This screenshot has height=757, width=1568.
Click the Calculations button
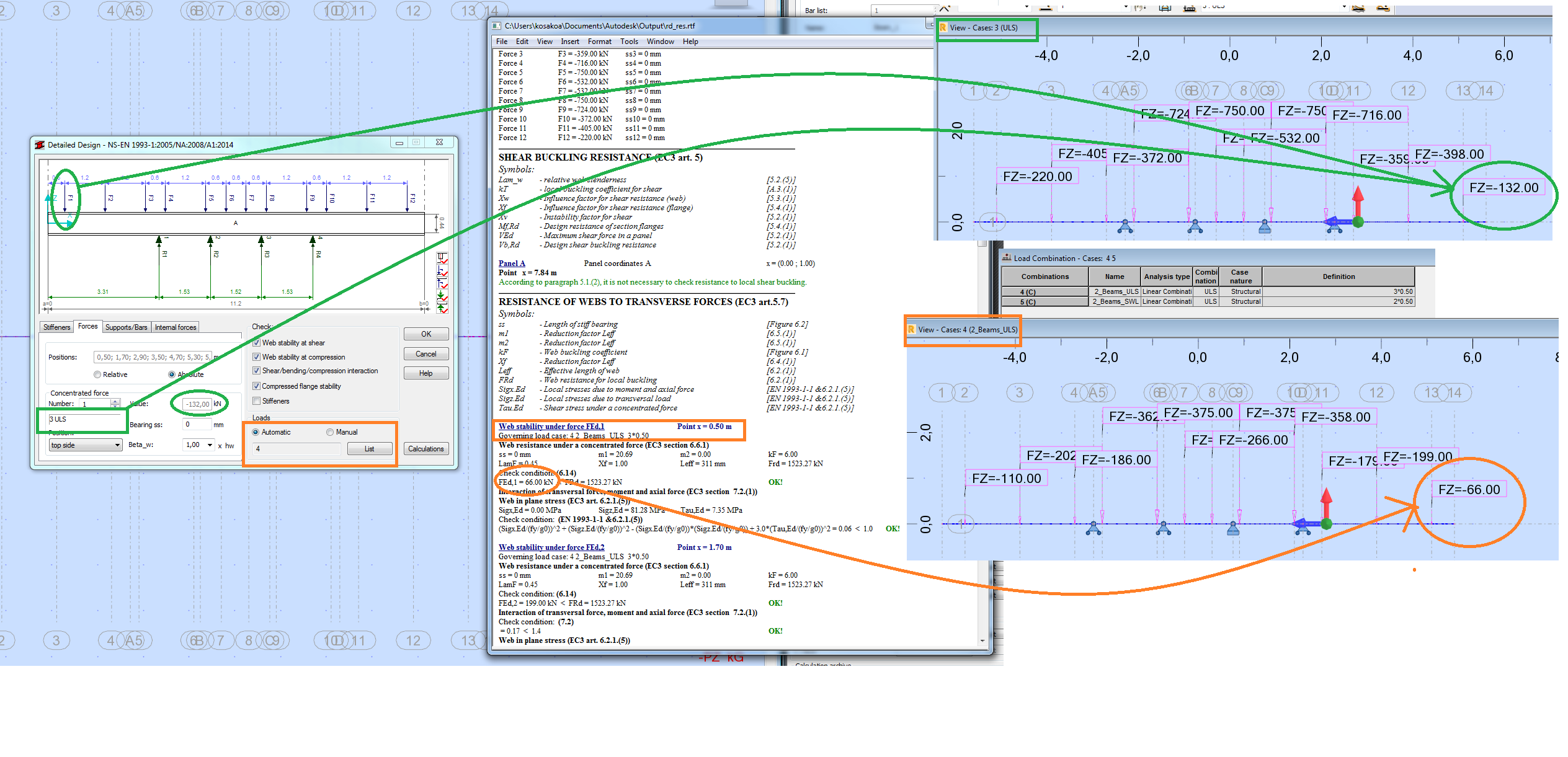pyautogui.click(x=426, y=449)
